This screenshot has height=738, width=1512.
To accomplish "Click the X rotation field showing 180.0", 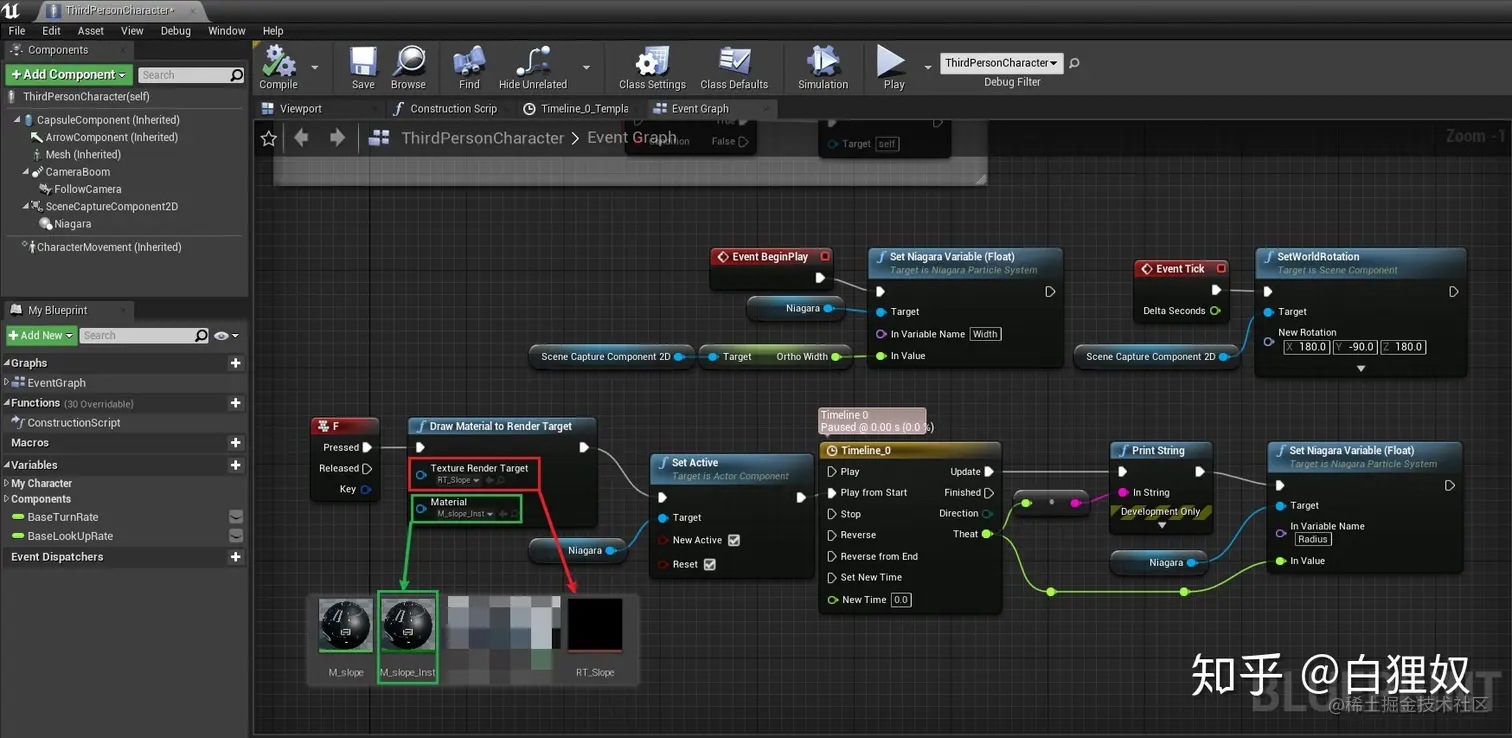I will tap(1305, 347).
